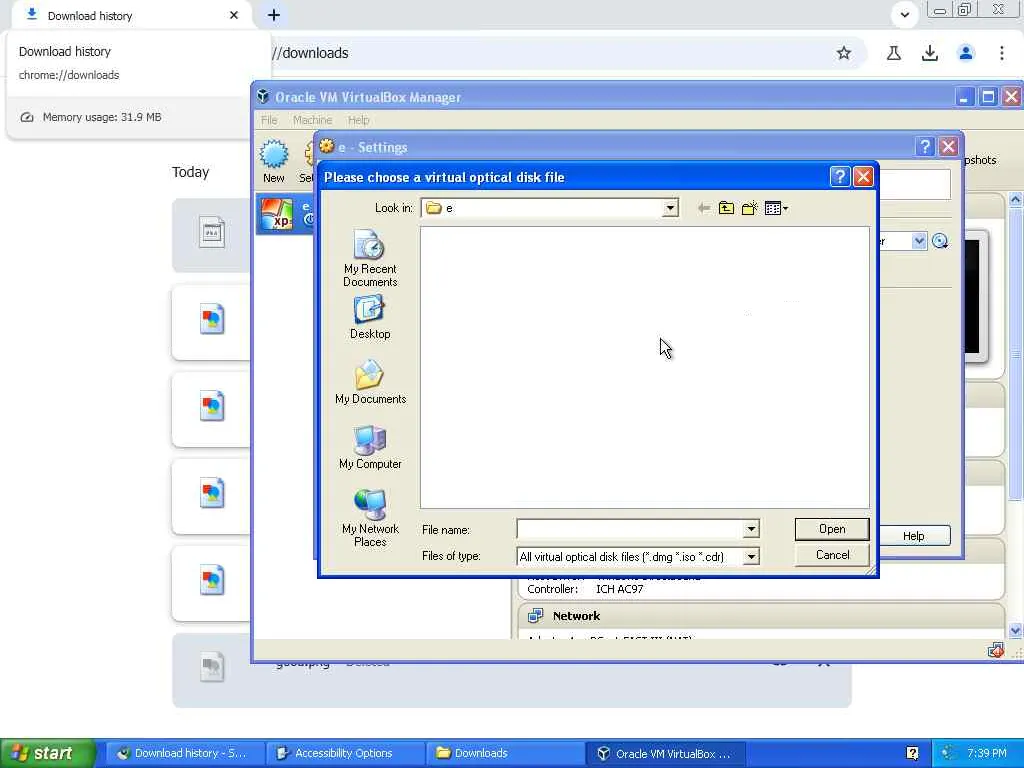Click the File name input field
This screenshot has width=1024, height=768.
[630, 529]
